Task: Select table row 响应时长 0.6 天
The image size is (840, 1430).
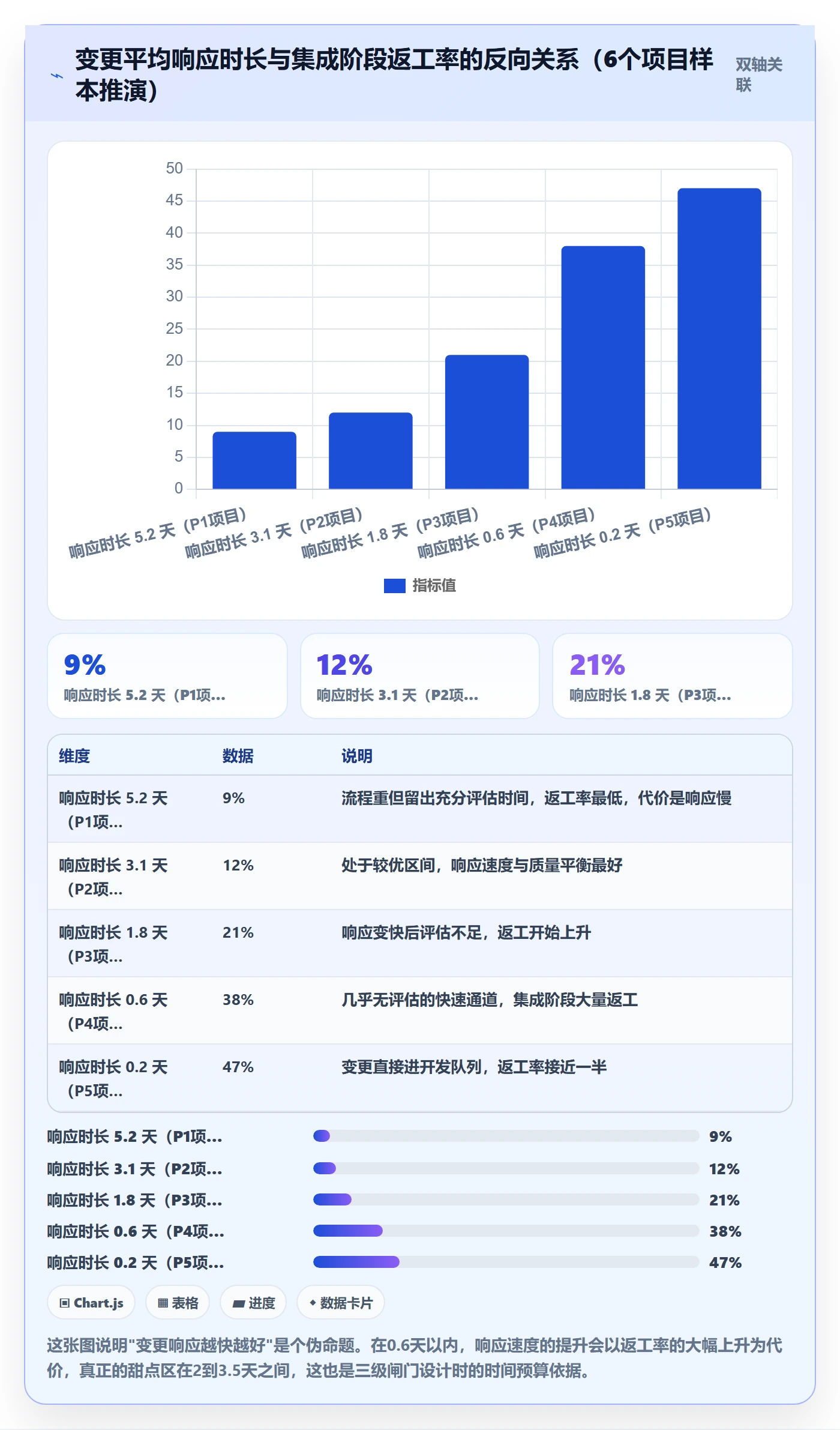Action: (x=420, y=1011)
